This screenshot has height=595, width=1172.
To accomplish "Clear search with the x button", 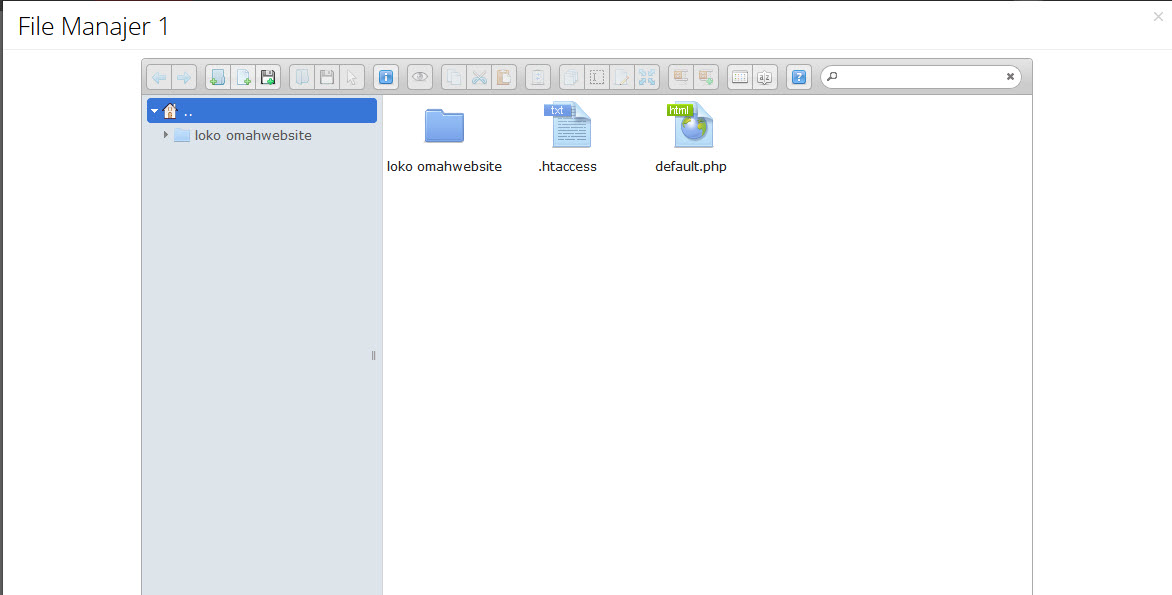I will pos(1010,77).
